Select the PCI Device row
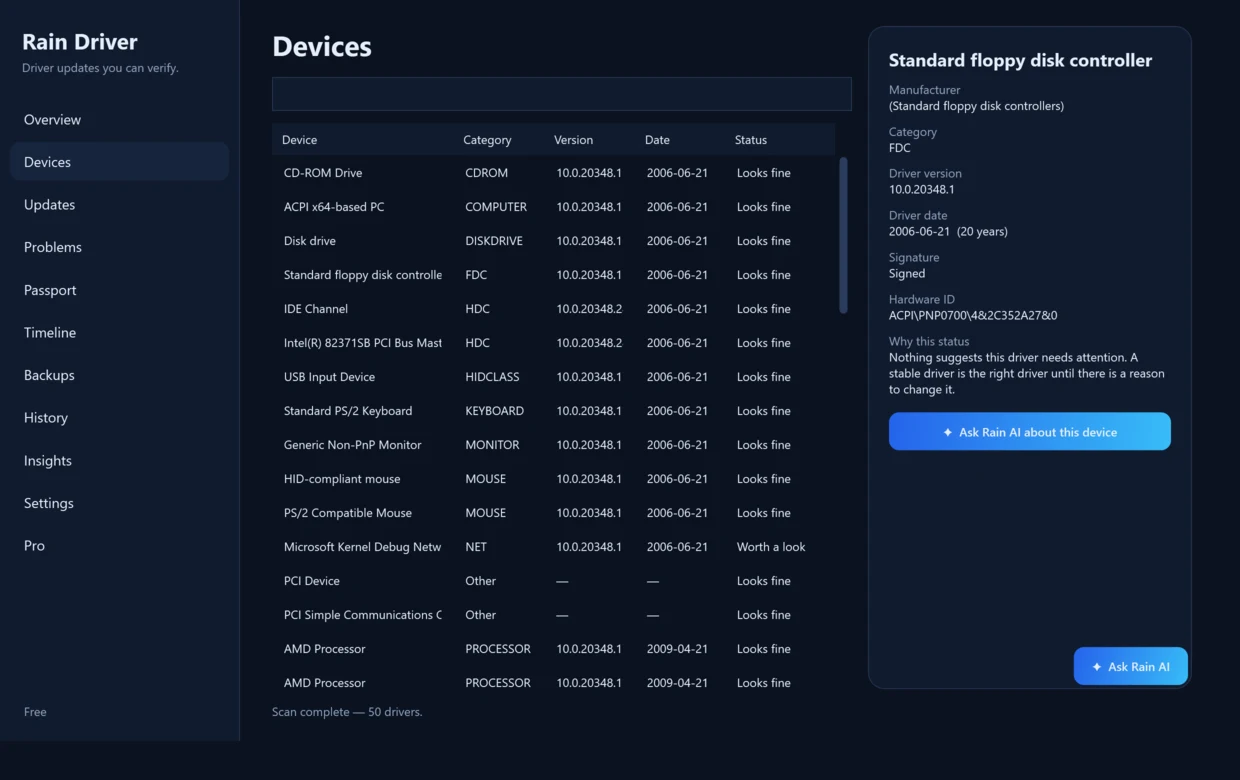1240x780 pixels. [553, 581]
